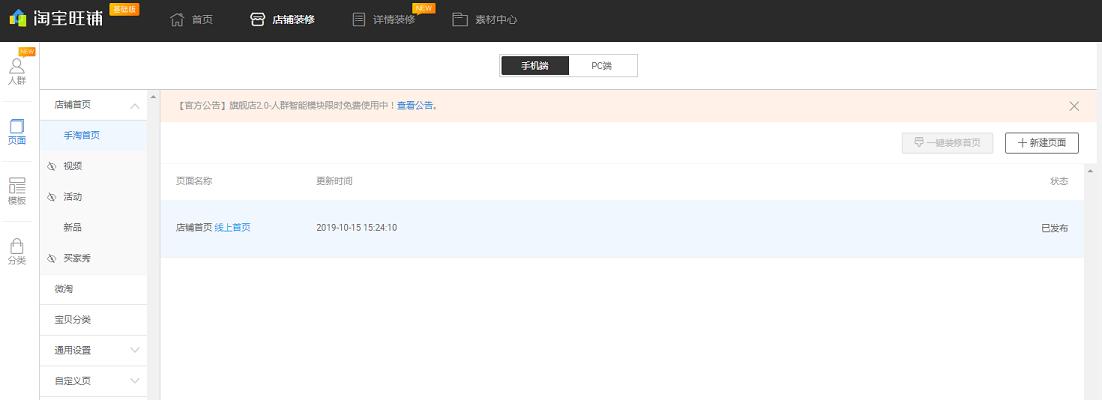Click the 首页 home icon in top bar

point(177,19)
